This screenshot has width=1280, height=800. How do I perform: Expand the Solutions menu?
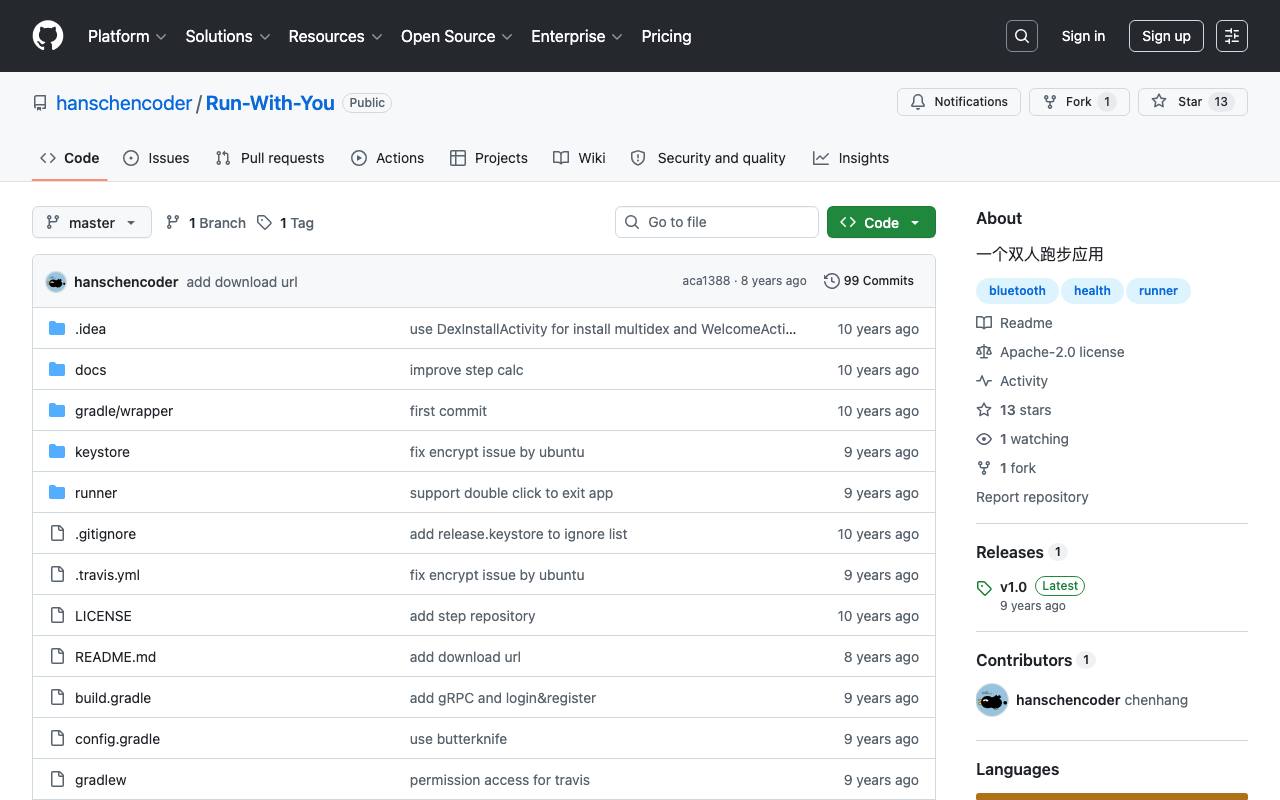tap(228, 36)
